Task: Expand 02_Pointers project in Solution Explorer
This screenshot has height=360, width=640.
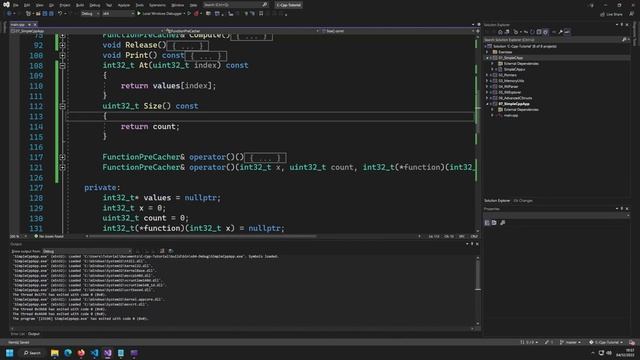Action: [x=487, y=75]
